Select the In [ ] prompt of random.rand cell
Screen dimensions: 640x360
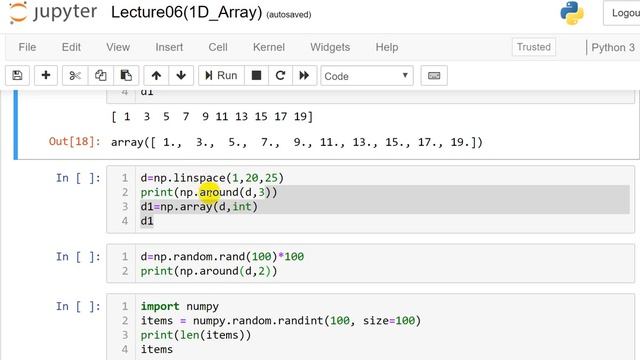(x=78, y=257)
